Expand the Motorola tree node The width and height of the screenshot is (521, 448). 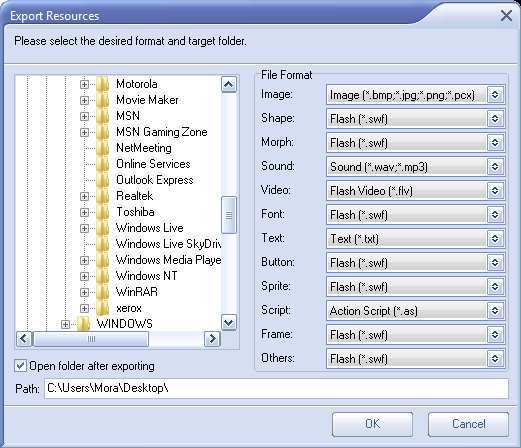coord(84,84)
